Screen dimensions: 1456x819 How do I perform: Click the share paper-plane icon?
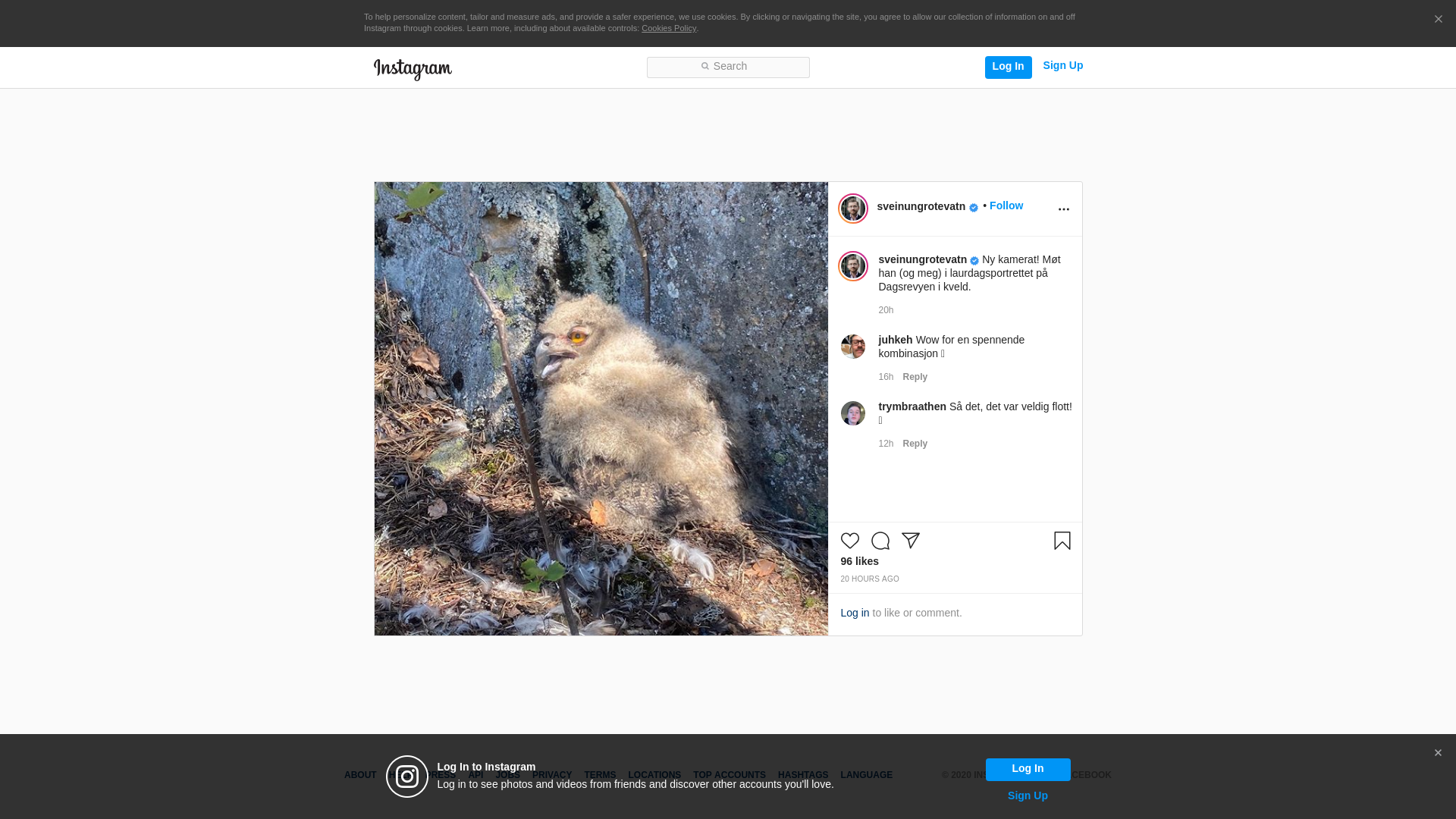pyautogui.click(x=910, y=541)
